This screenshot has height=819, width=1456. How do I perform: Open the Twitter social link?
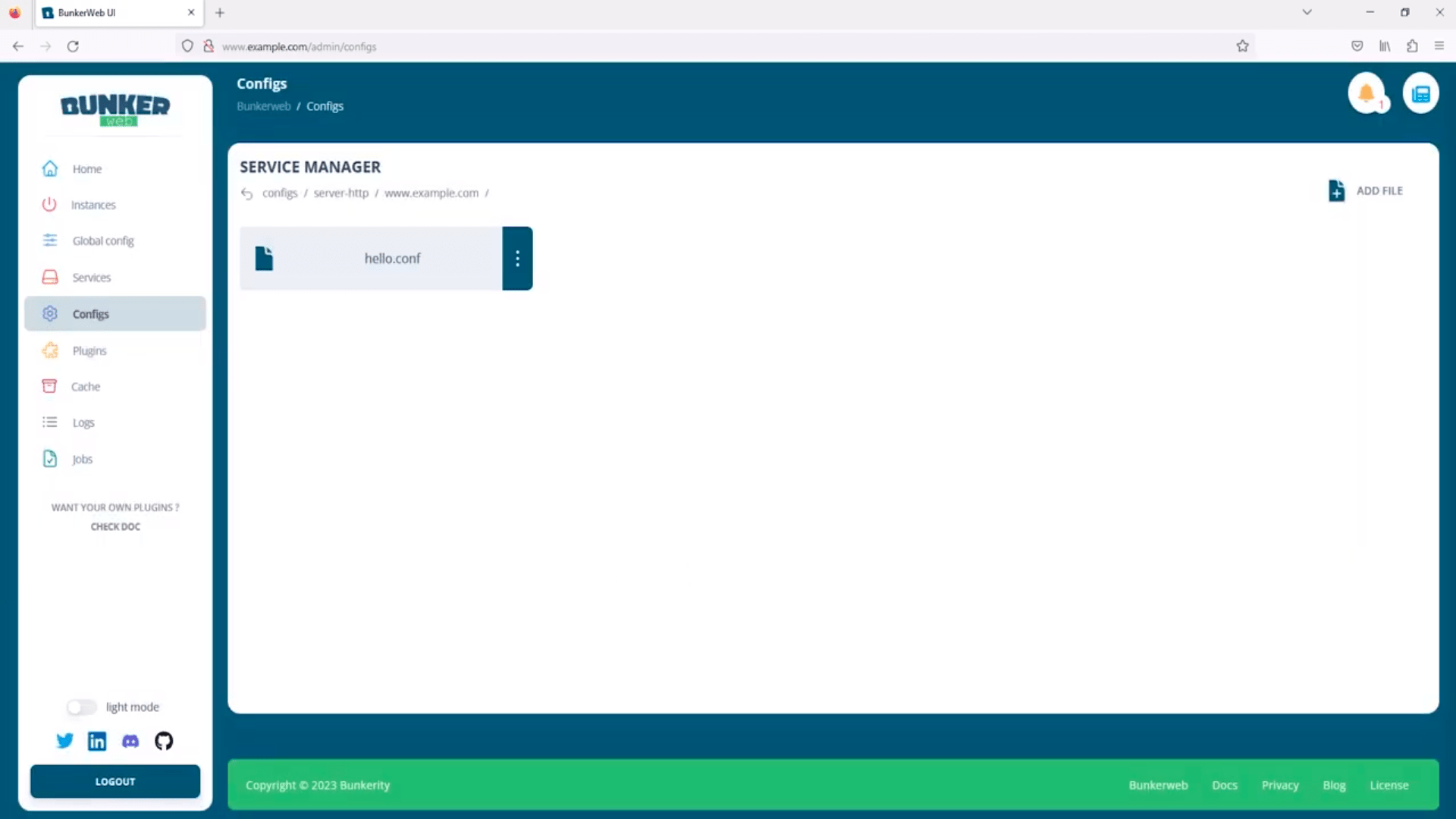(64, 741)
